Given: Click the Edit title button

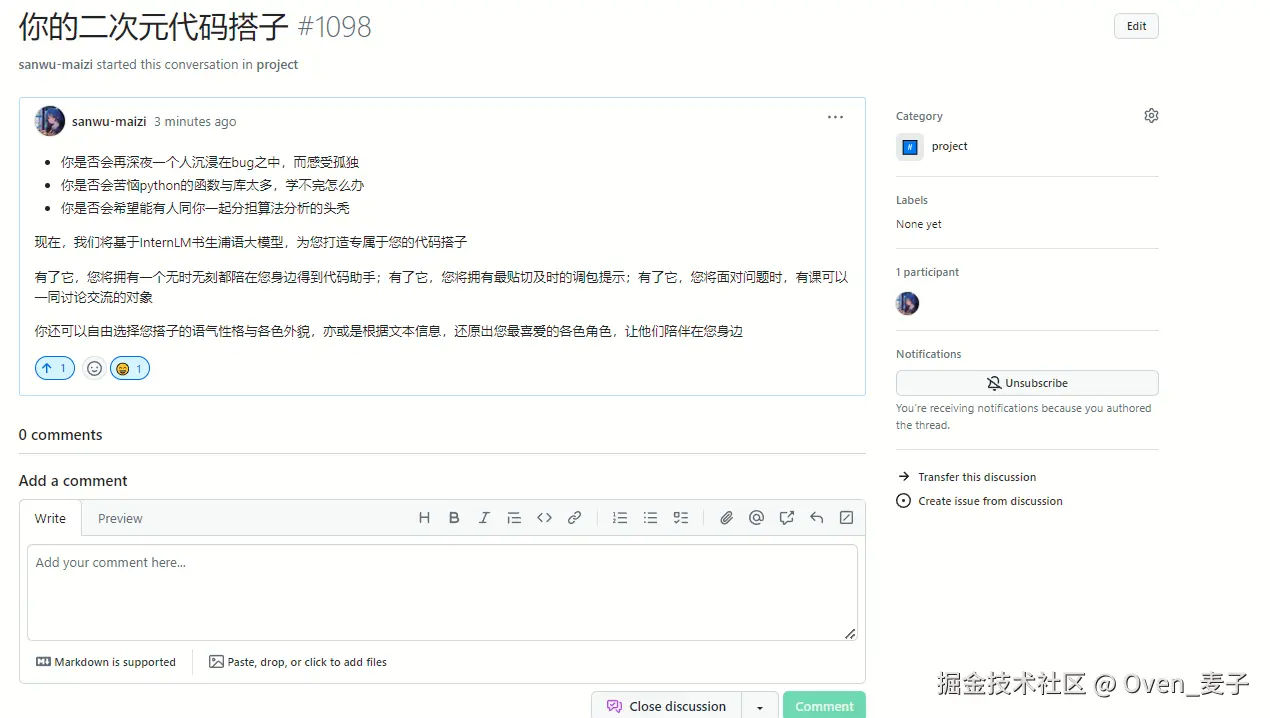Looking at the screenshot, I should [x=1136, y=26].
